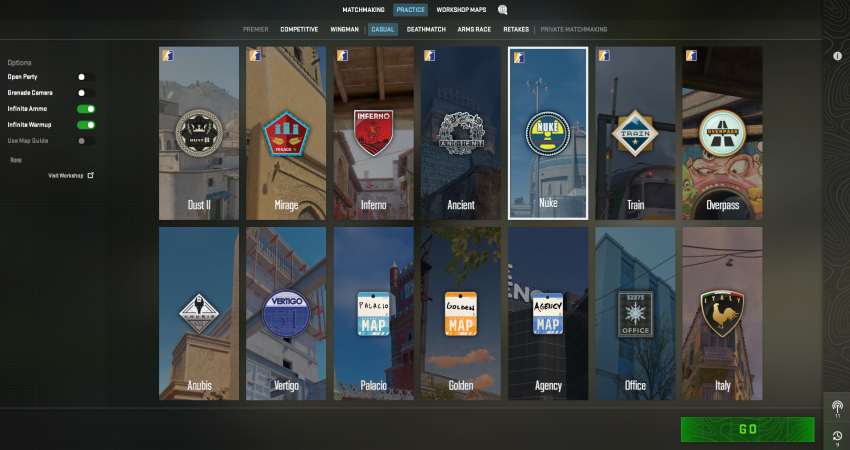850x450 pixels.
Task: Select the Deathmatch game mode
Action: click(427, 29)
